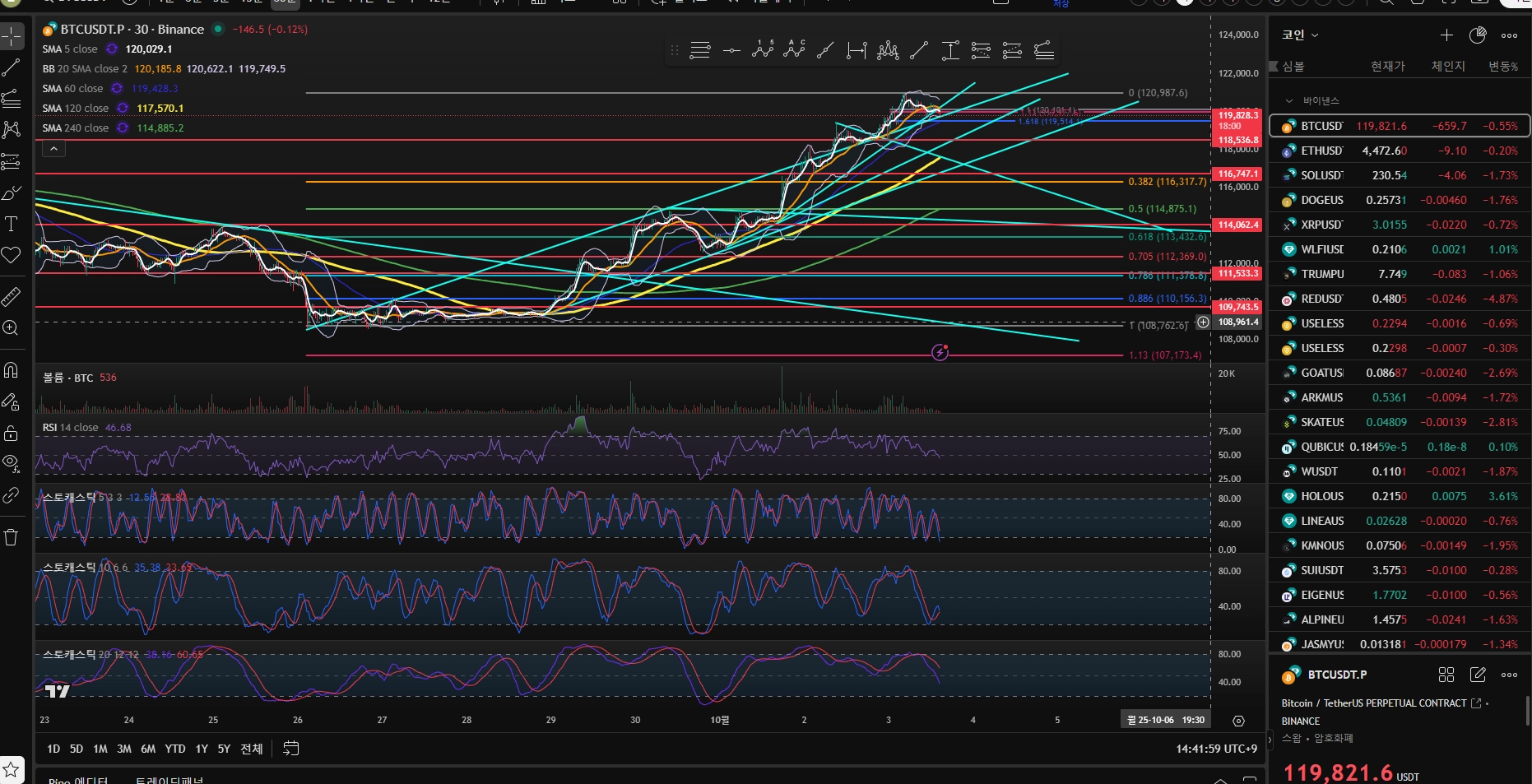Select the head and shoulders pattern tool
This screenshot has height=784, width=1532.
[888, 51]
